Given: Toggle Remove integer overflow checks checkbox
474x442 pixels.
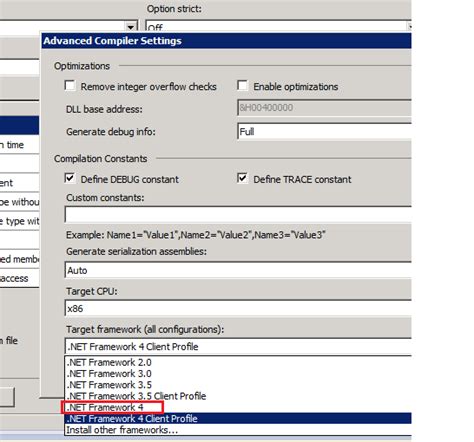Looking at the screenshot, I should pyautogui.click(x=70, y=86).
